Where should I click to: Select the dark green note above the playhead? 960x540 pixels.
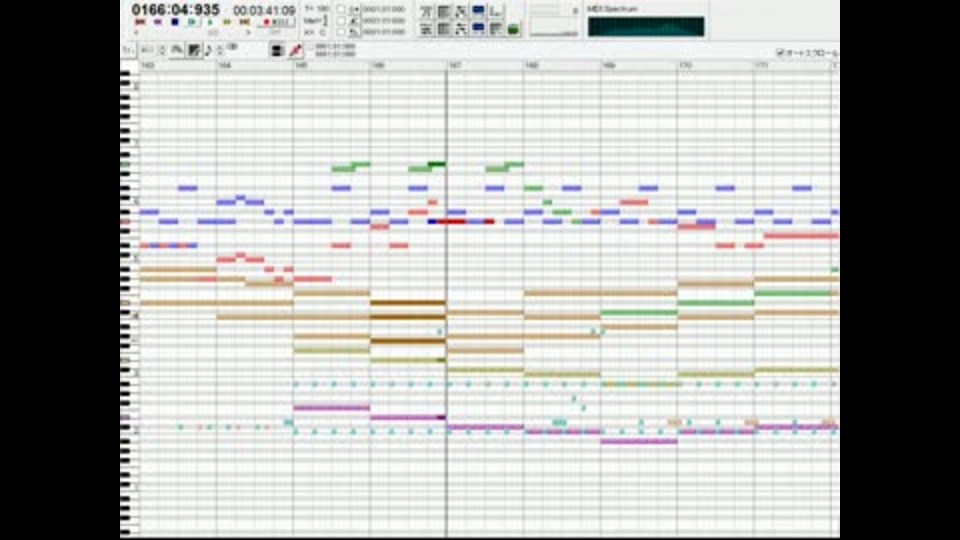(437, 163)
